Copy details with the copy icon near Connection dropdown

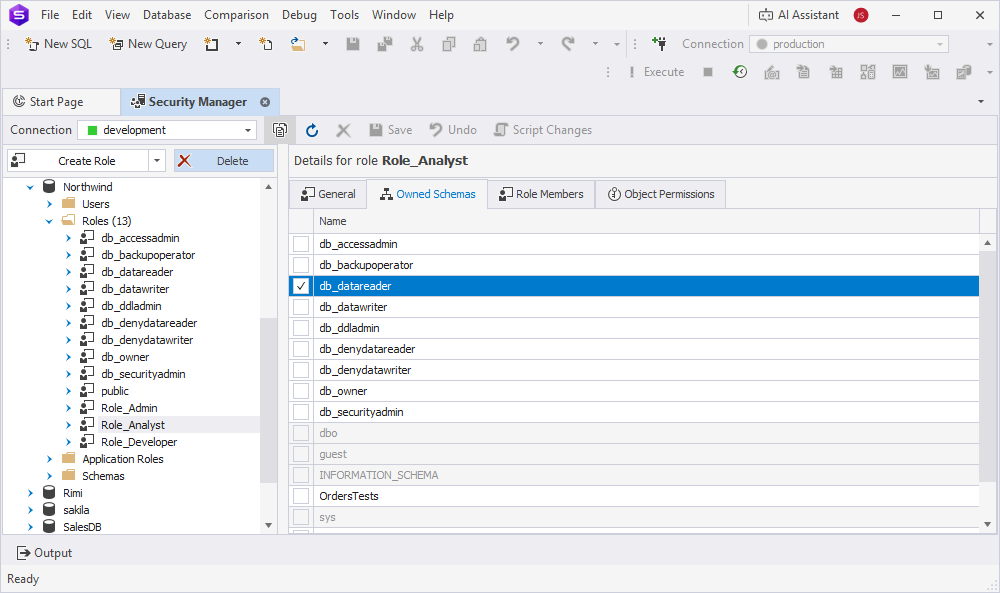click(279, 129)
